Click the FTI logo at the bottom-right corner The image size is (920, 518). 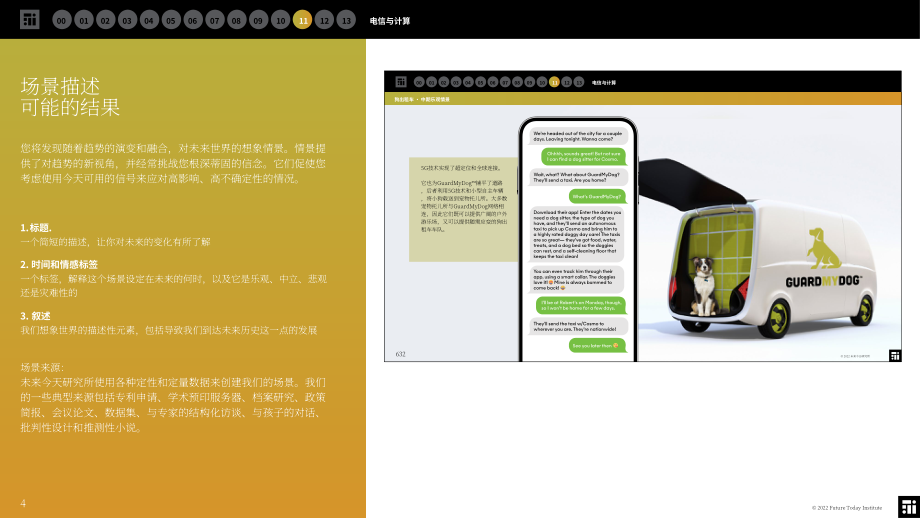click(909, 507)
